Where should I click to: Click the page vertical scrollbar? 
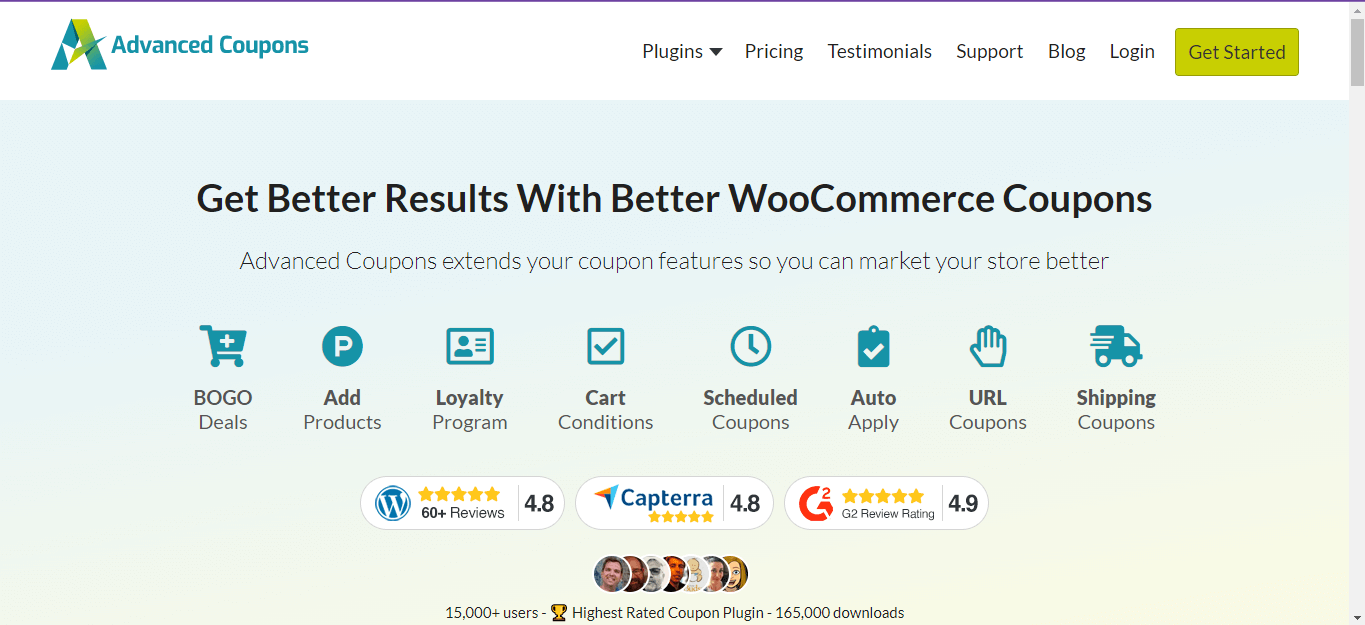pyautogui.click(x=1356, y=300)
